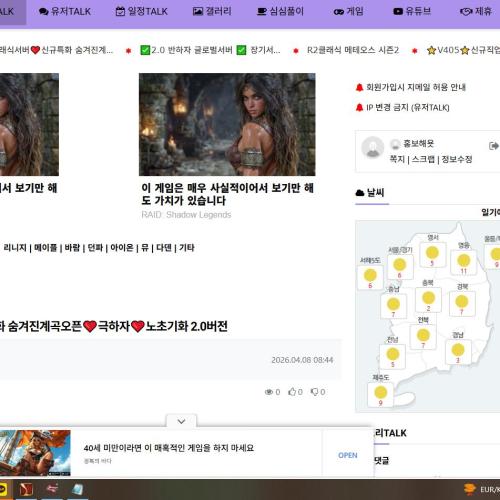Select the 다덴 category

tap(164, 248)
